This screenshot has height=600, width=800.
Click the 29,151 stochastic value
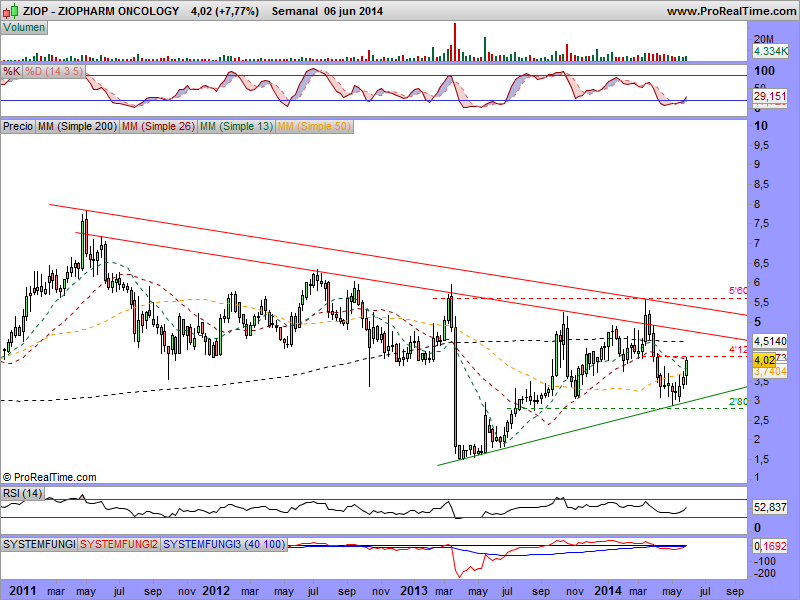coord(770,96)
